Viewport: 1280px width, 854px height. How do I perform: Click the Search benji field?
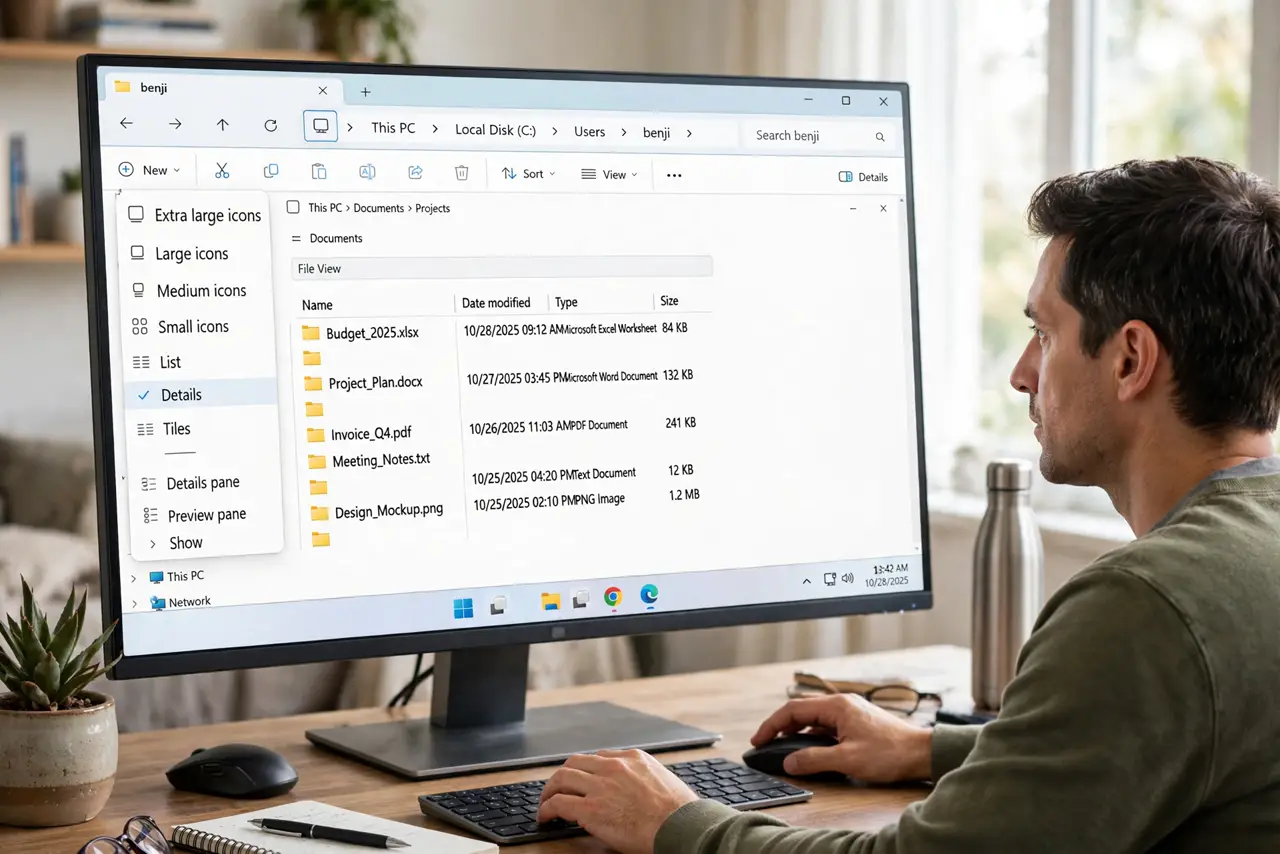(820, 136)
